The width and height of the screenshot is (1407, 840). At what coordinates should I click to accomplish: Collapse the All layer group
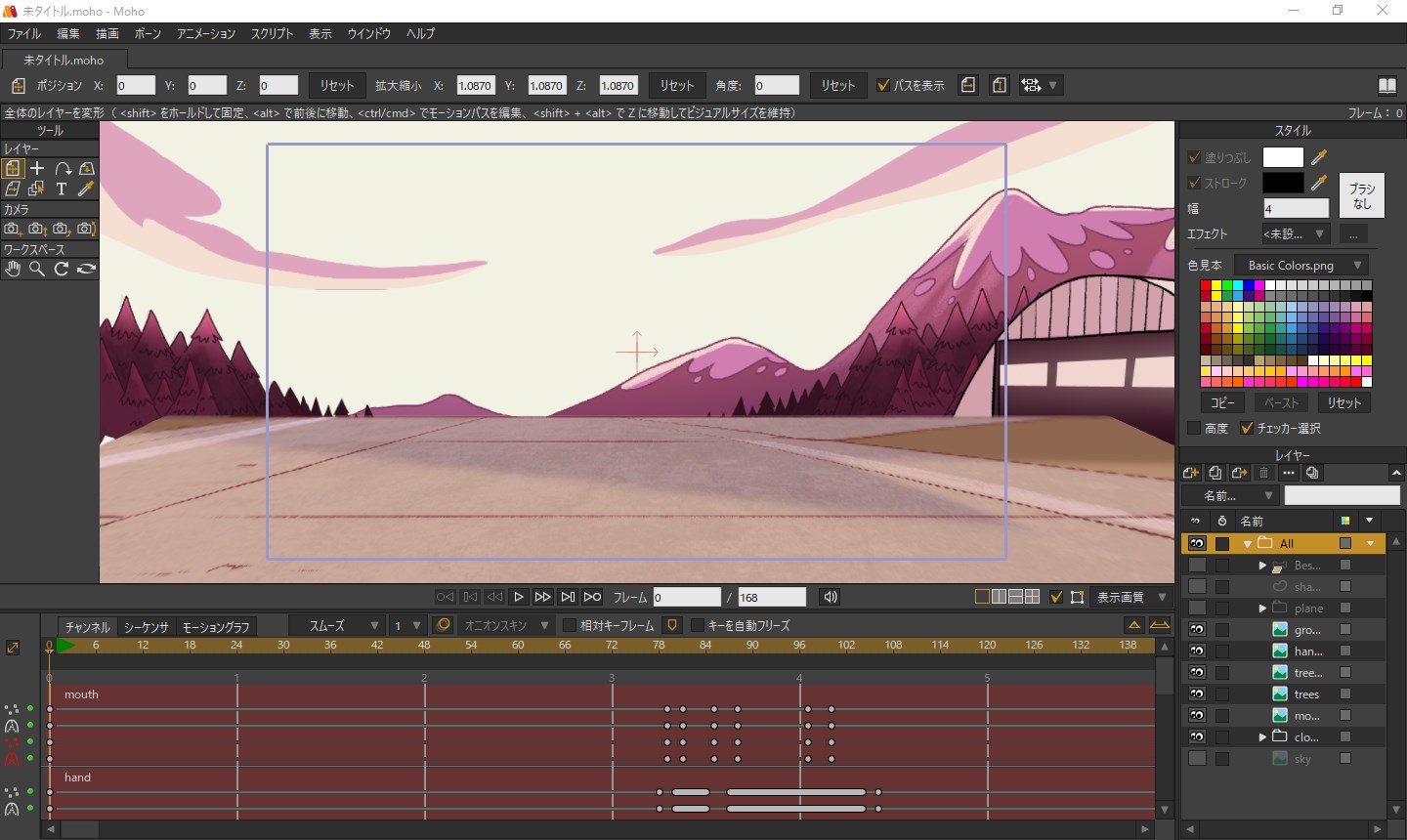[1248, 543]
